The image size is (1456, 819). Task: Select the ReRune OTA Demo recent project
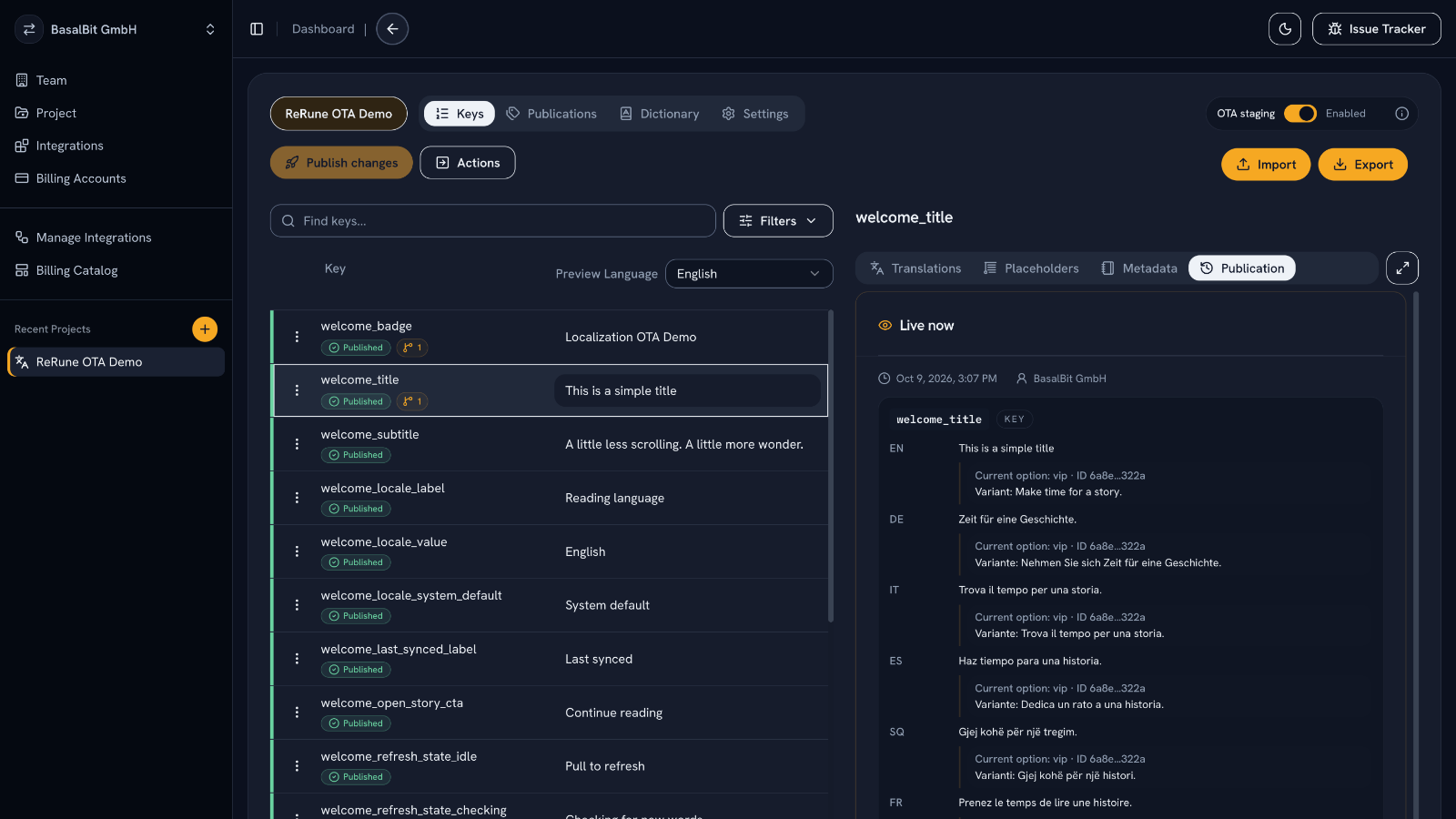[116, 362]
